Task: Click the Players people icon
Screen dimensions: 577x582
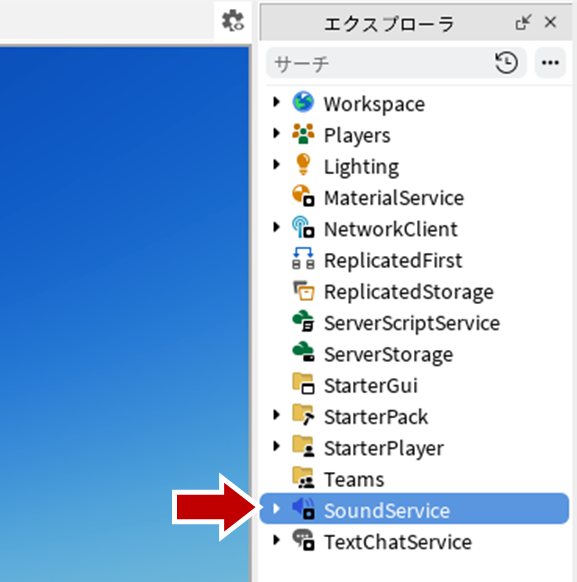Action: (303, 133)
